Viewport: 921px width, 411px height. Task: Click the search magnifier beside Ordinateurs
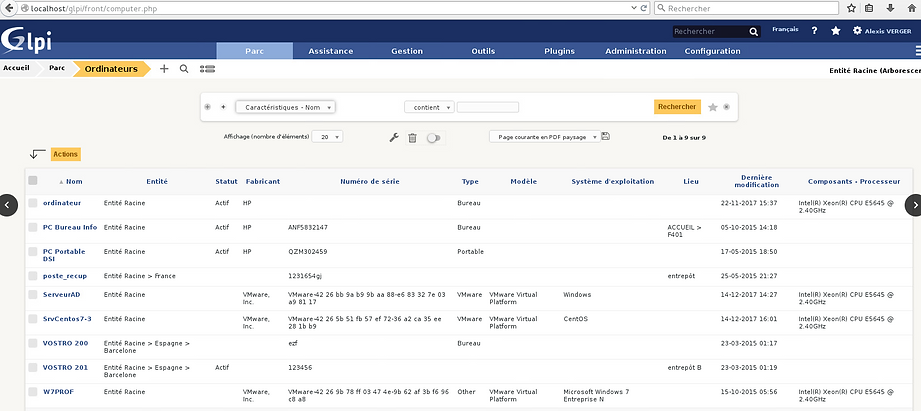184,69
